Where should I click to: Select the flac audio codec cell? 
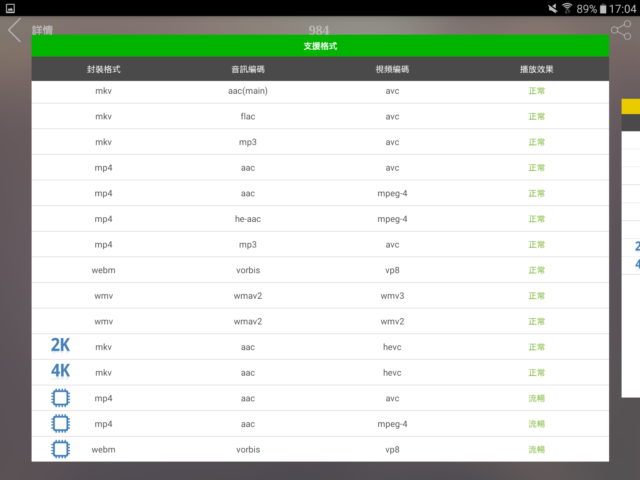tap(248, 116)
